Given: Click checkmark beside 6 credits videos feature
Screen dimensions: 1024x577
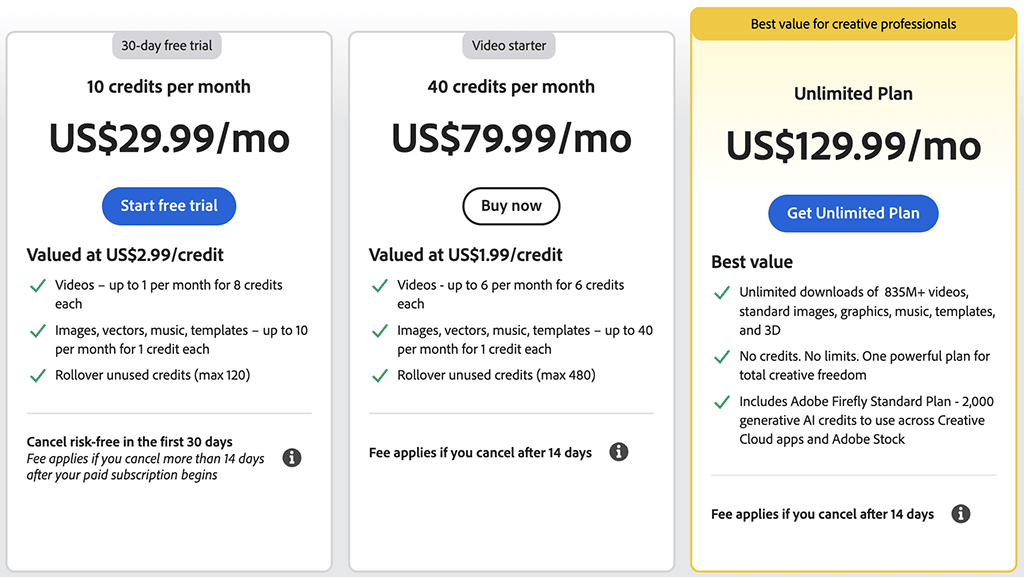Looking at the screenshot, I should coord(380,286).
